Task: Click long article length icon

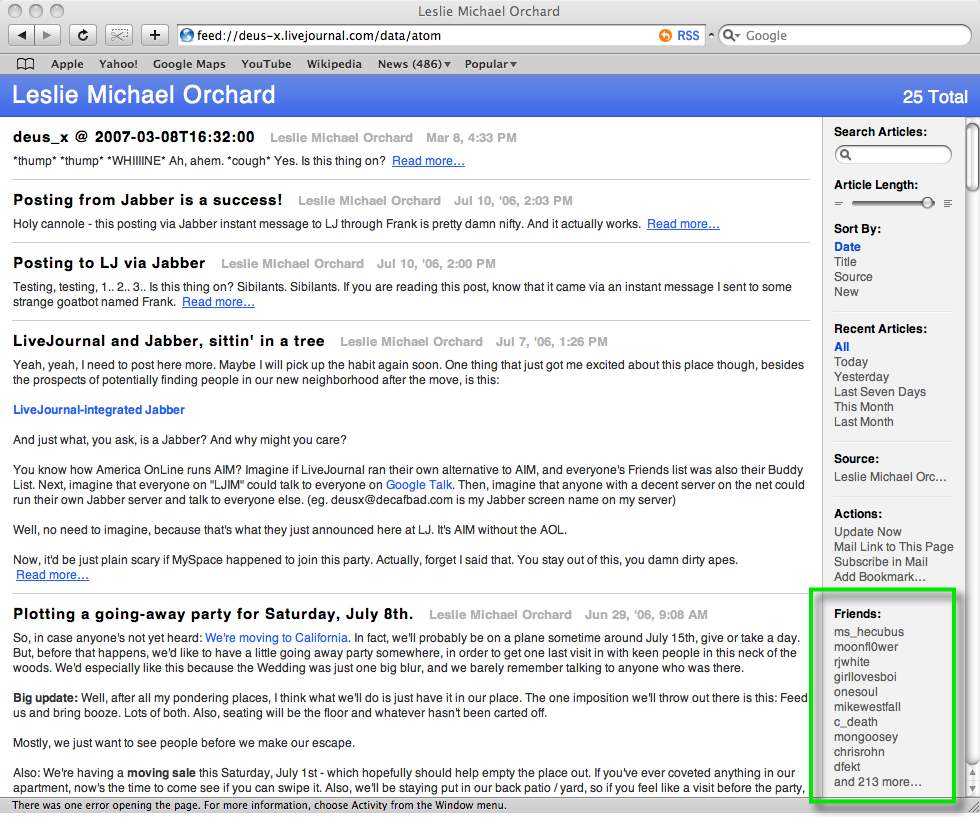Action: coord(948,203)
